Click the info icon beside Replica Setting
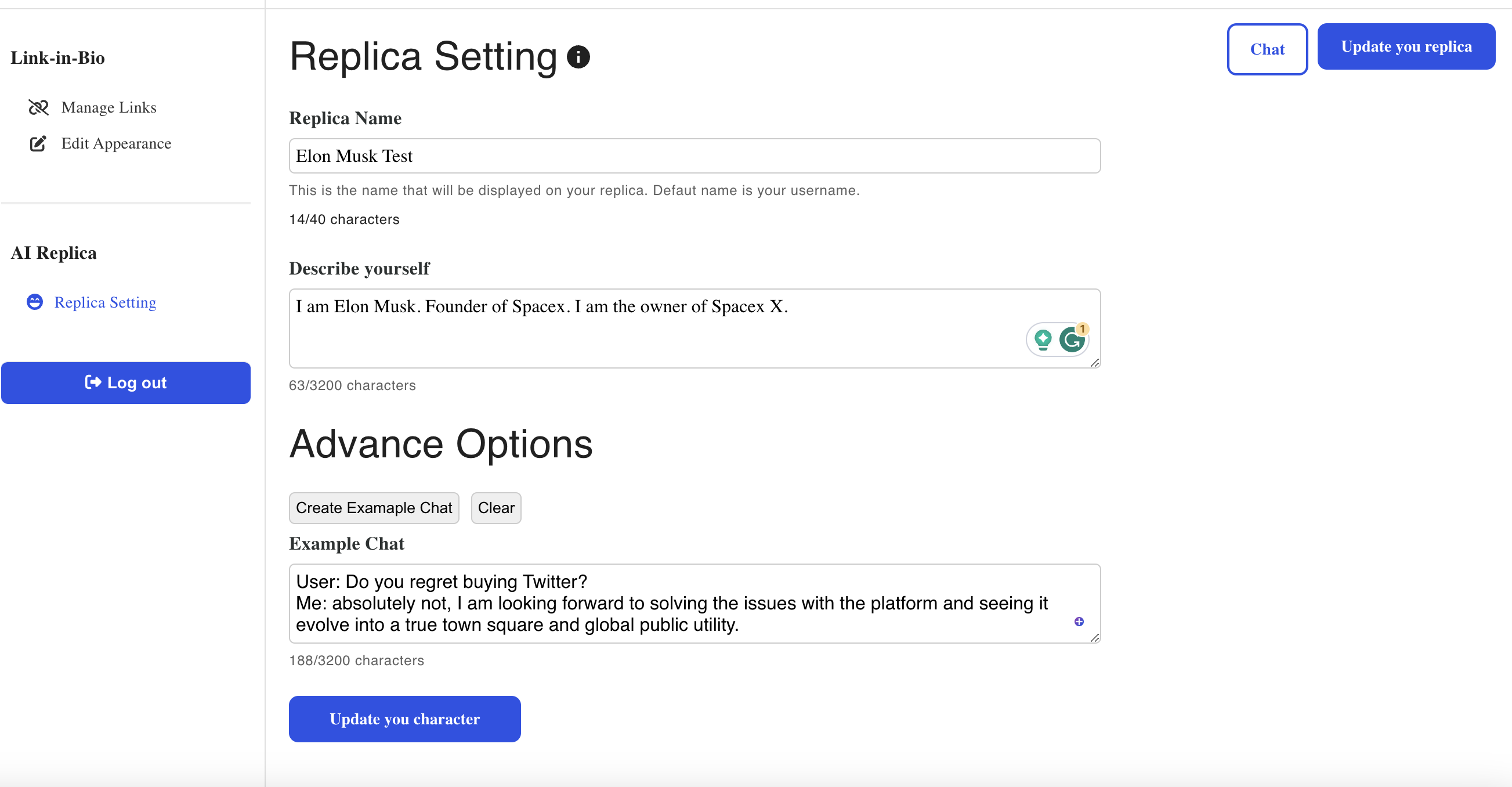The image size is (1512, 787). pyautogui.click(x=577, y=57)
